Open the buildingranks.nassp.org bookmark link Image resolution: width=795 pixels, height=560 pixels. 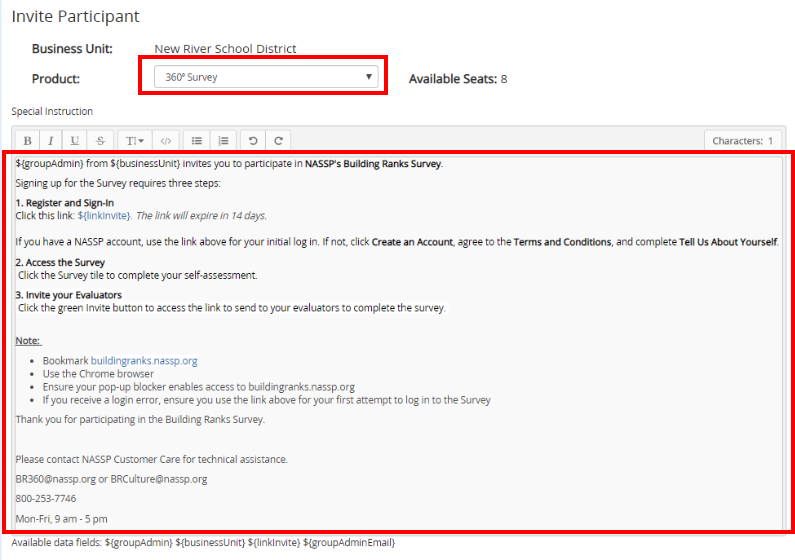coord(144,361)
